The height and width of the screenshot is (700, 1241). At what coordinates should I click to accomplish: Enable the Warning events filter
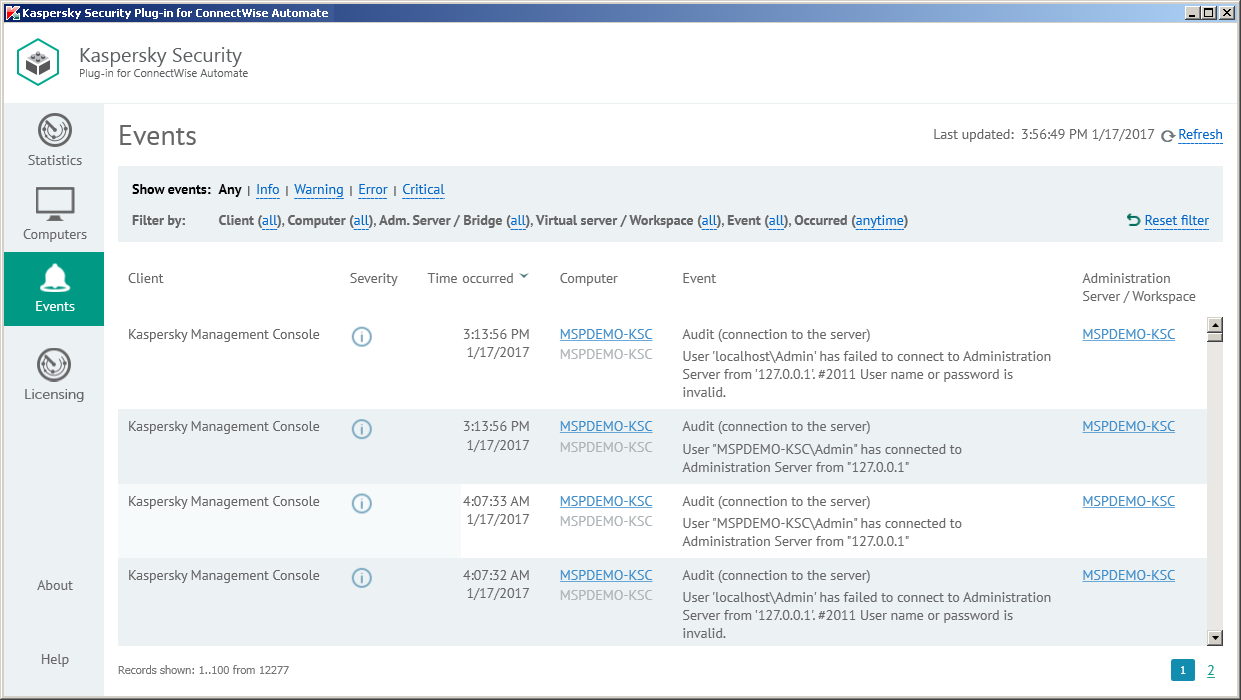coord(318,189)
